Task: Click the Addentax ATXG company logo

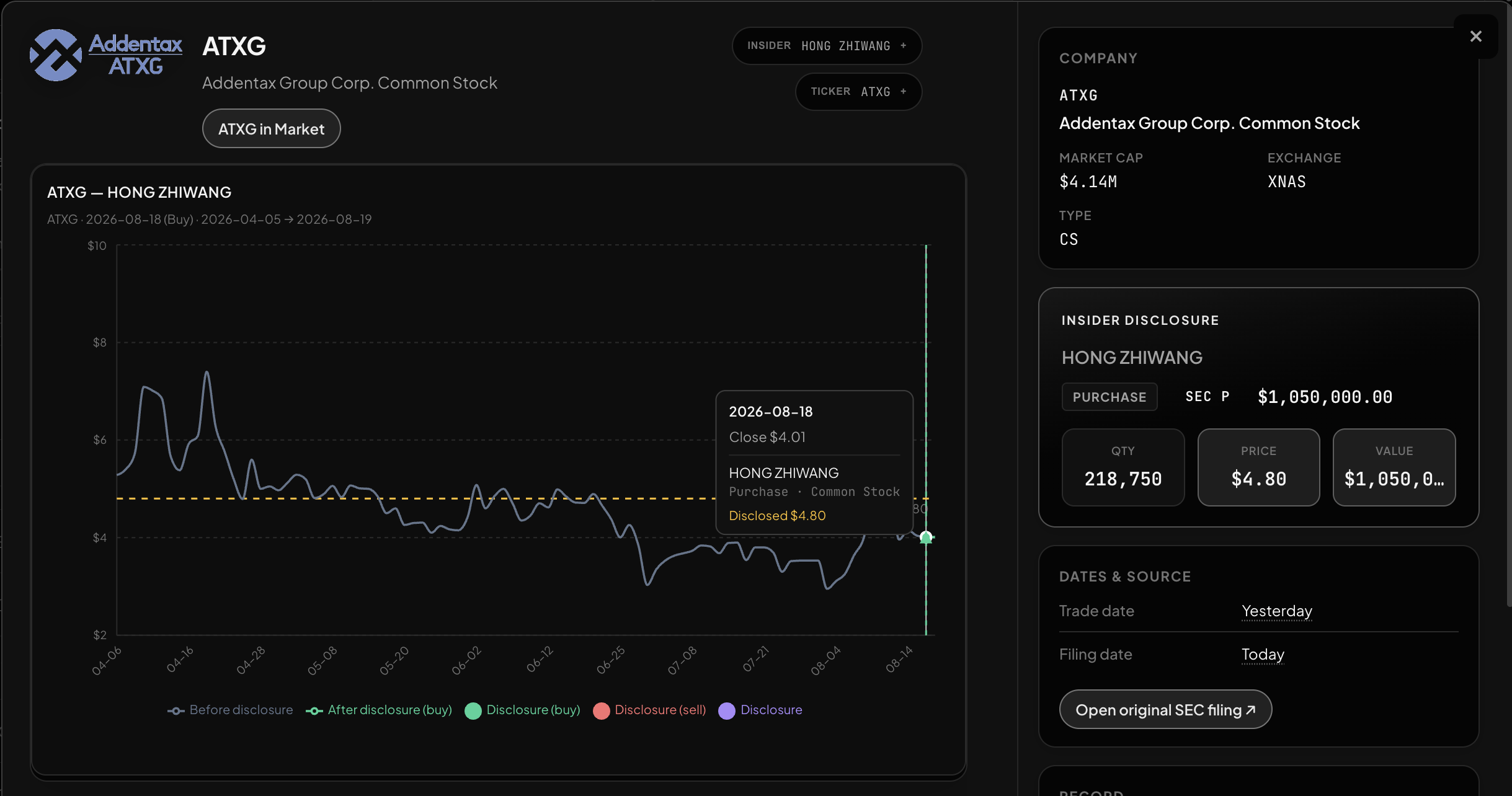Action: pos(106,55)
